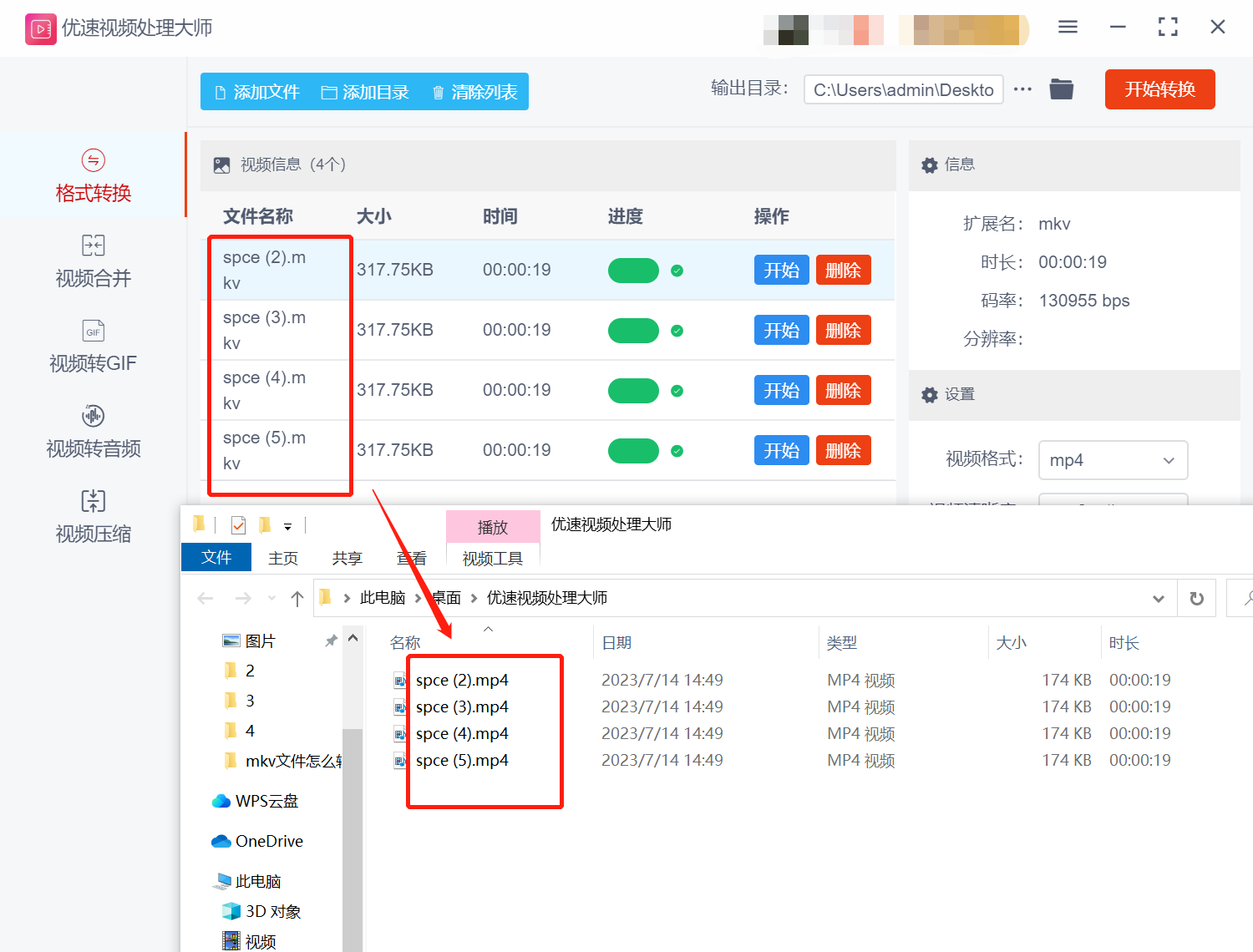Click the Explorer forward arrow

tap(243, 598)
